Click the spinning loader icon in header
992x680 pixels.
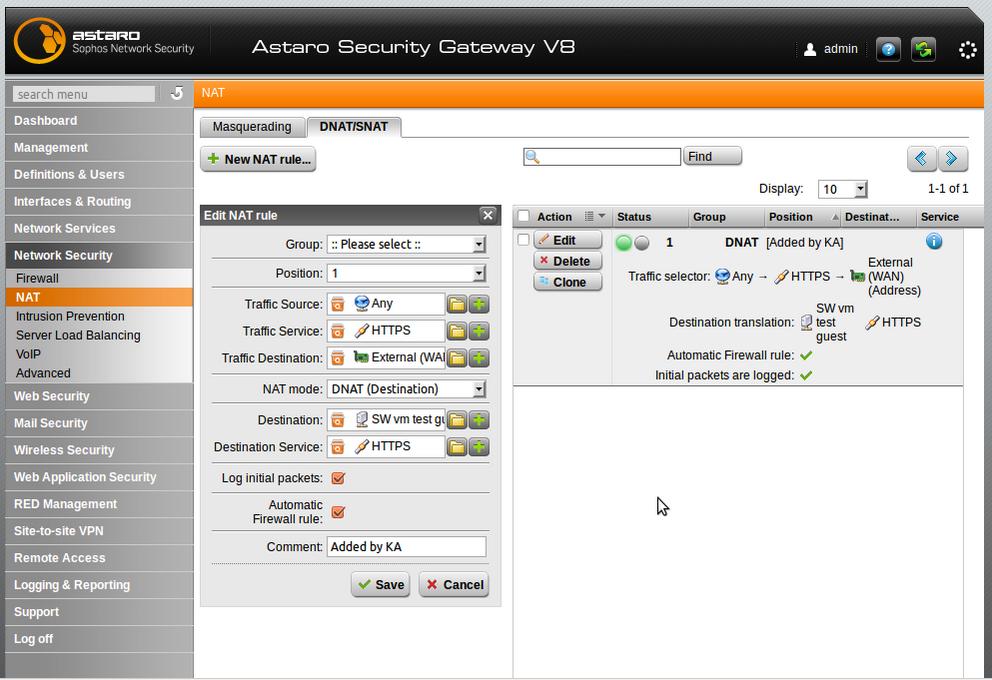tap(968, 50)
